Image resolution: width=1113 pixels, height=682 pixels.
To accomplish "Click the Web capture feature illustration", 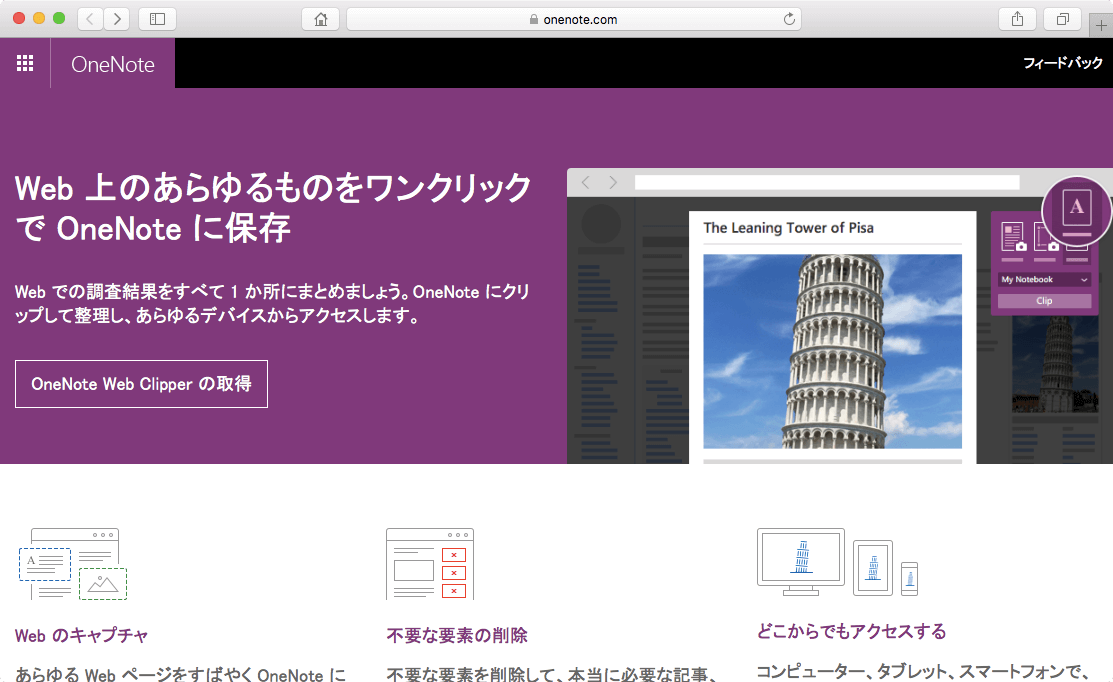I will (x=72, y=565).
